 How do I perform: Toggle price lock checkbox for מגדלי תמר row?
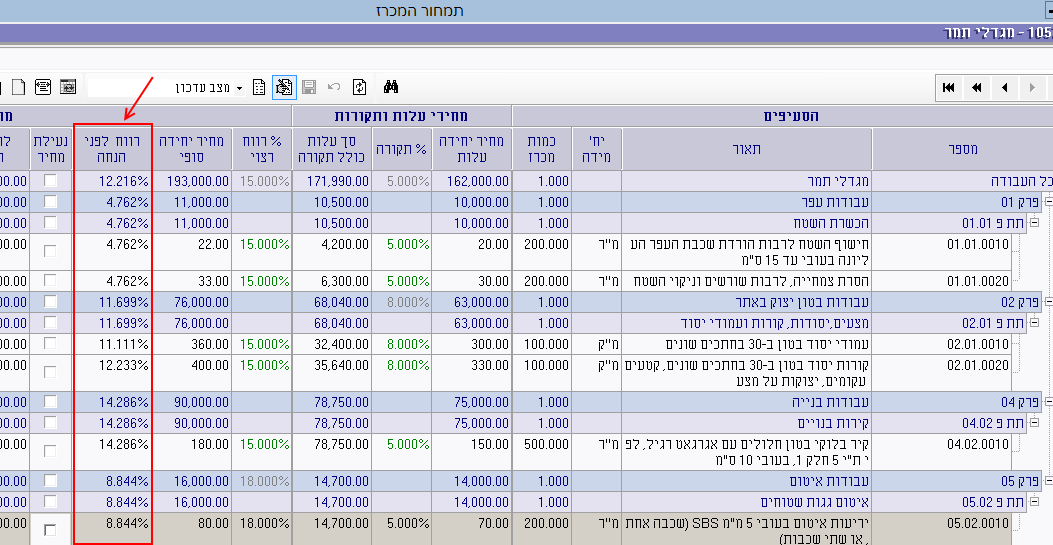click(x=50, y=181)
